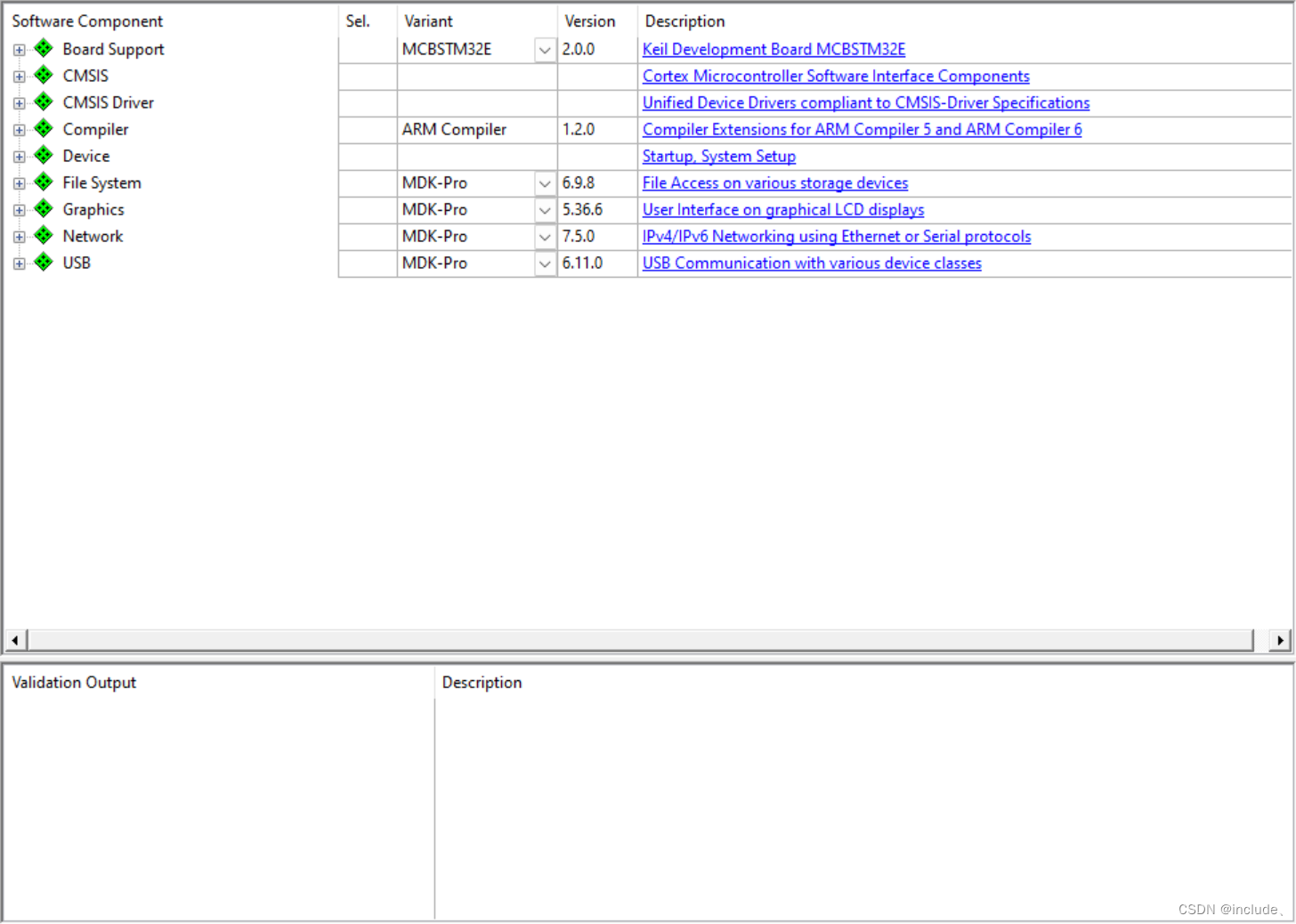
Task: Click the green diamond icon beside Device
Action: click(44, 155)
